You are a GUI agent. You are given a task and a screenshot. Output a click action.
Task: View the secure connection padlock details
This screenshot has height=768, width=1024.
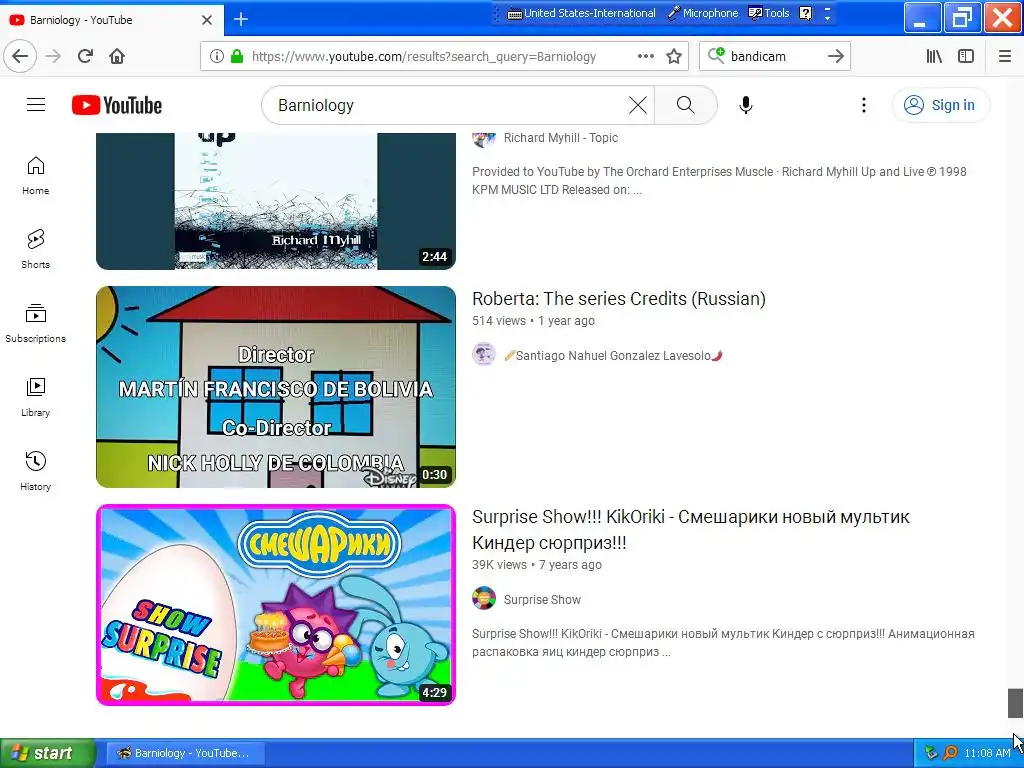pyautogui.click(x=237, y=56)
